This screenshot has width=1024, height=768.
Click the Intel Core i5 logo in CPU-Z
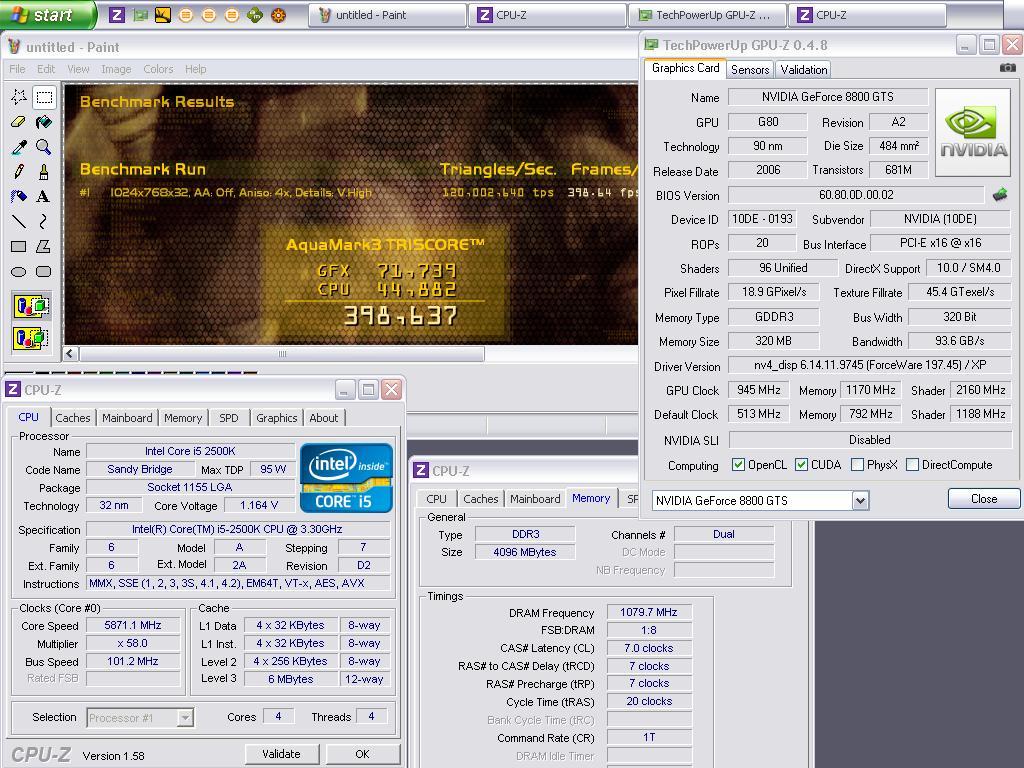pyautogui.click(x=346, y=478)
